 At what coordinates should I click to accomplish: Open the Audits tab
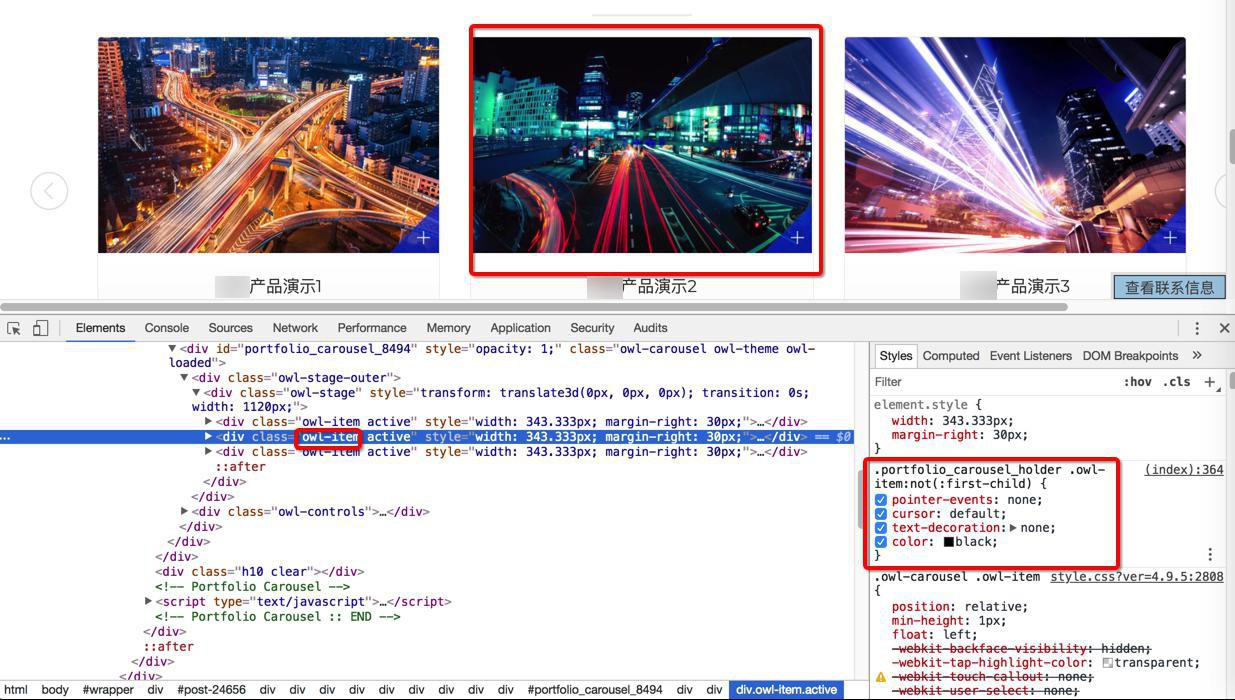tap(650, 328)
